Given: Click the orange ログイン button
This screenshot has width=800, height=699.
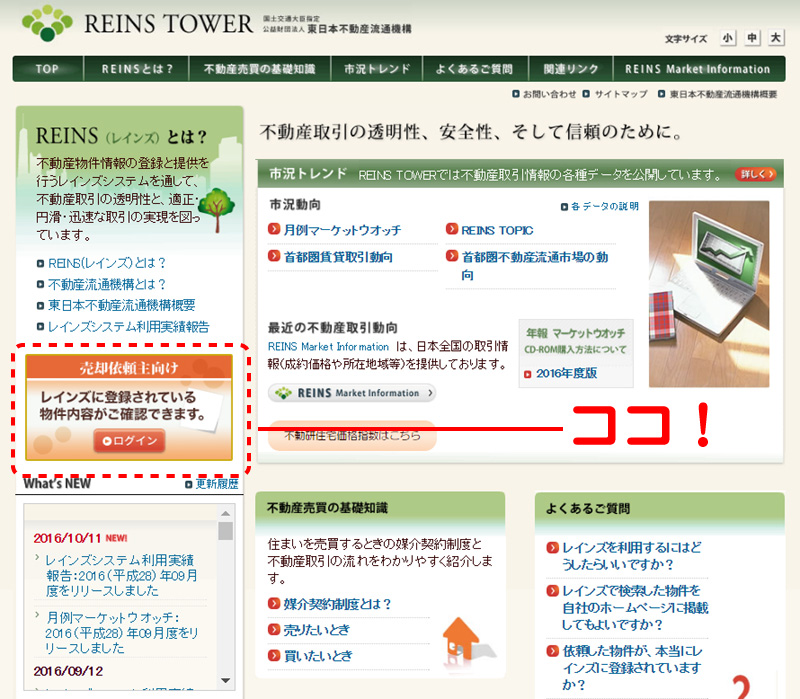Looking at the screenshot, I should [x=129, y=441].
